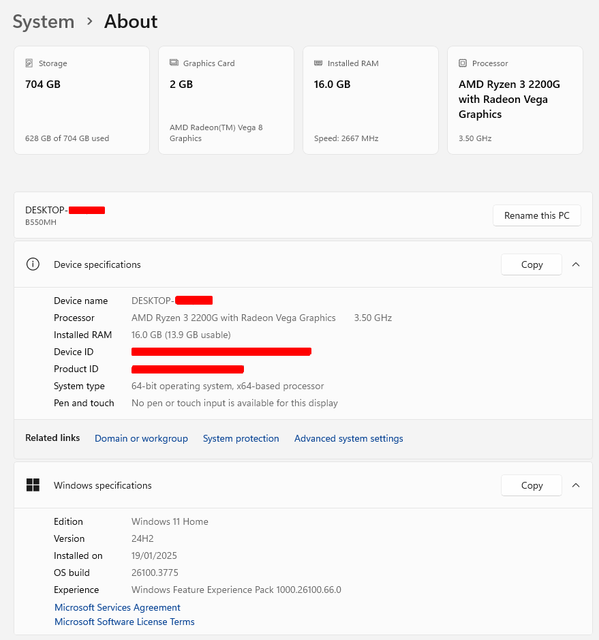Viewport: 599px width, 640px height.
Task: Open Advanced system settings link
Action: click(x=348, y=438)
